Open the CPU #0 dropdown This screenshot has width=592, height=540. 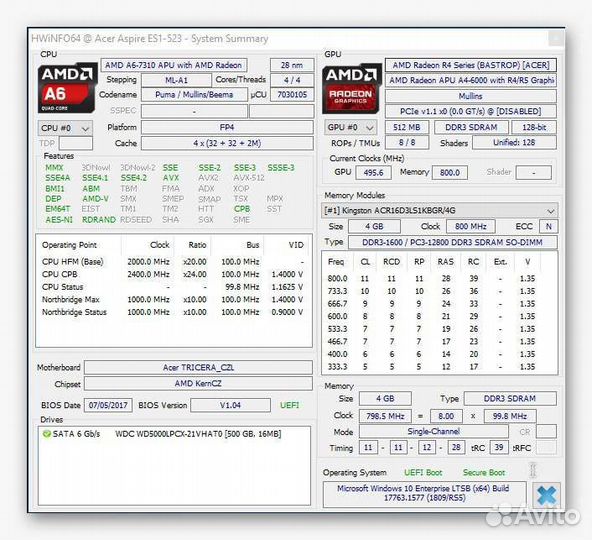(x=65, y=128)
